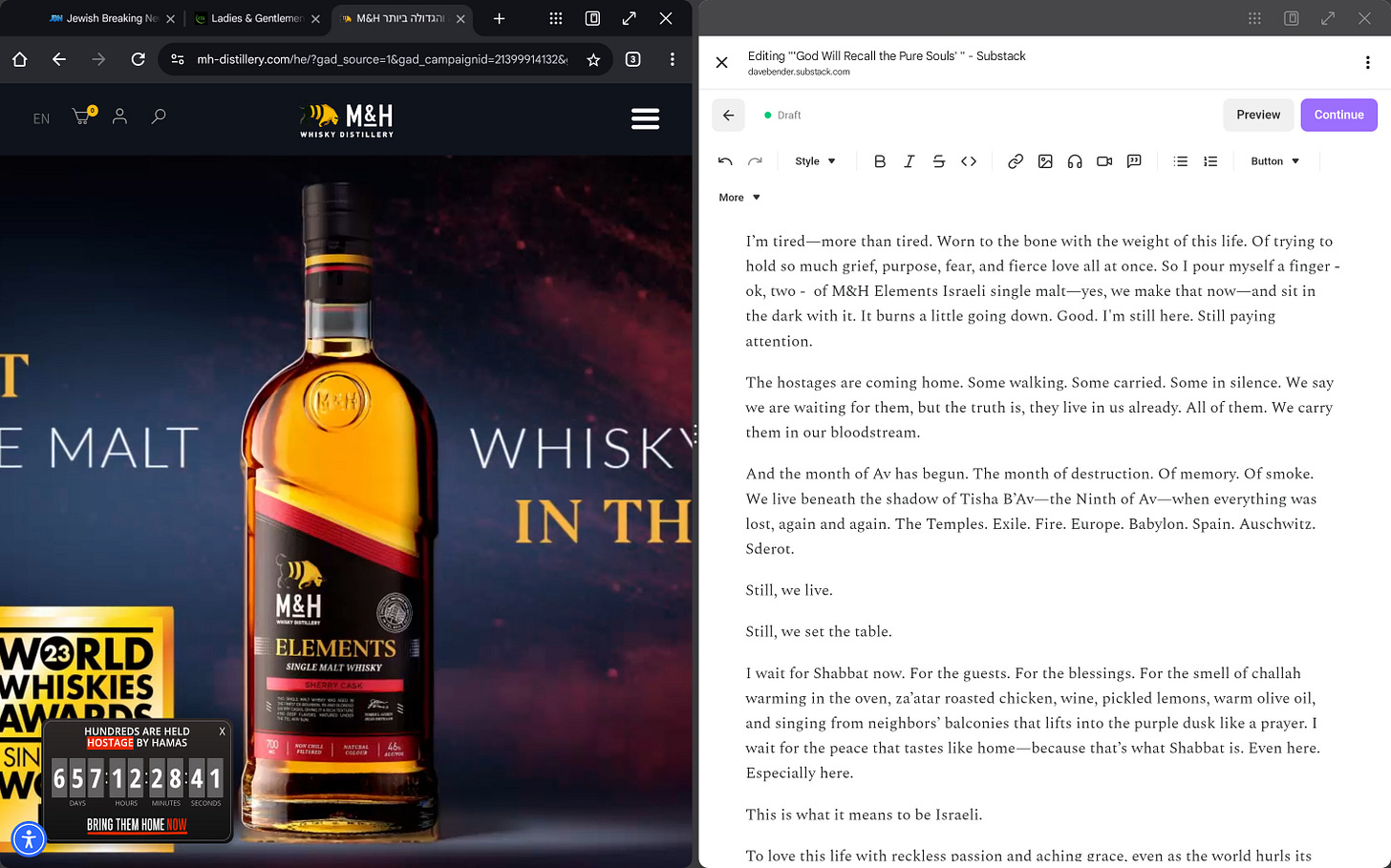Open the hamburger navigation menu
1391x868 pixels.
point(646,118)
